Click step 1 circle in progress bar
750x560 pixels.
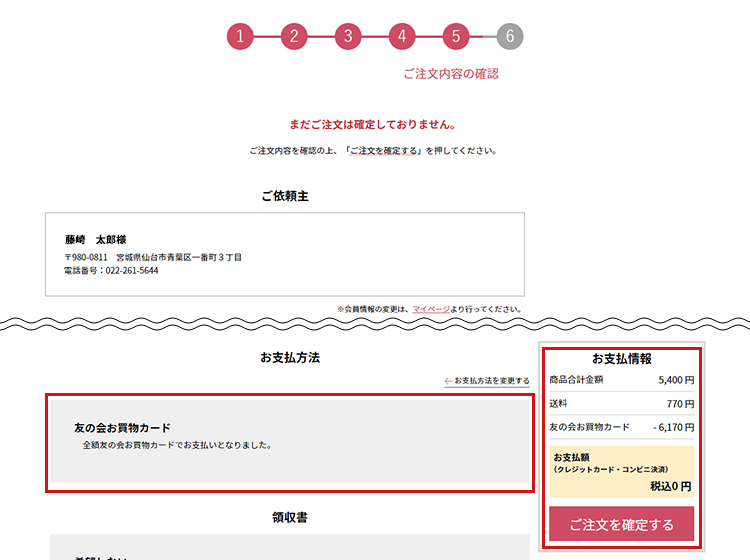click(x=240, y=37)
